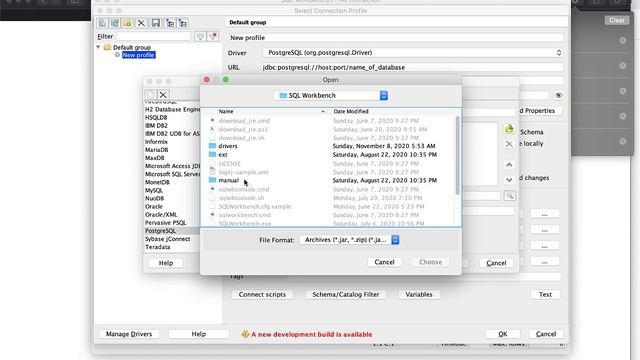Viewport: 640px width, 360px height.
Task: Click the yellow new group folder icon
Action: [127, 23]
